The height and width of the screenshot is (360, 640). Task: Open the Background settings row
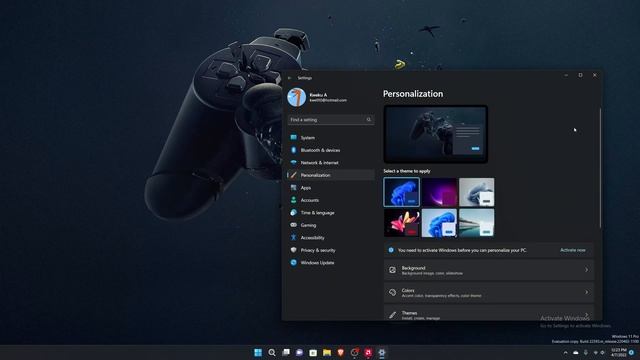tap(489, 270)
